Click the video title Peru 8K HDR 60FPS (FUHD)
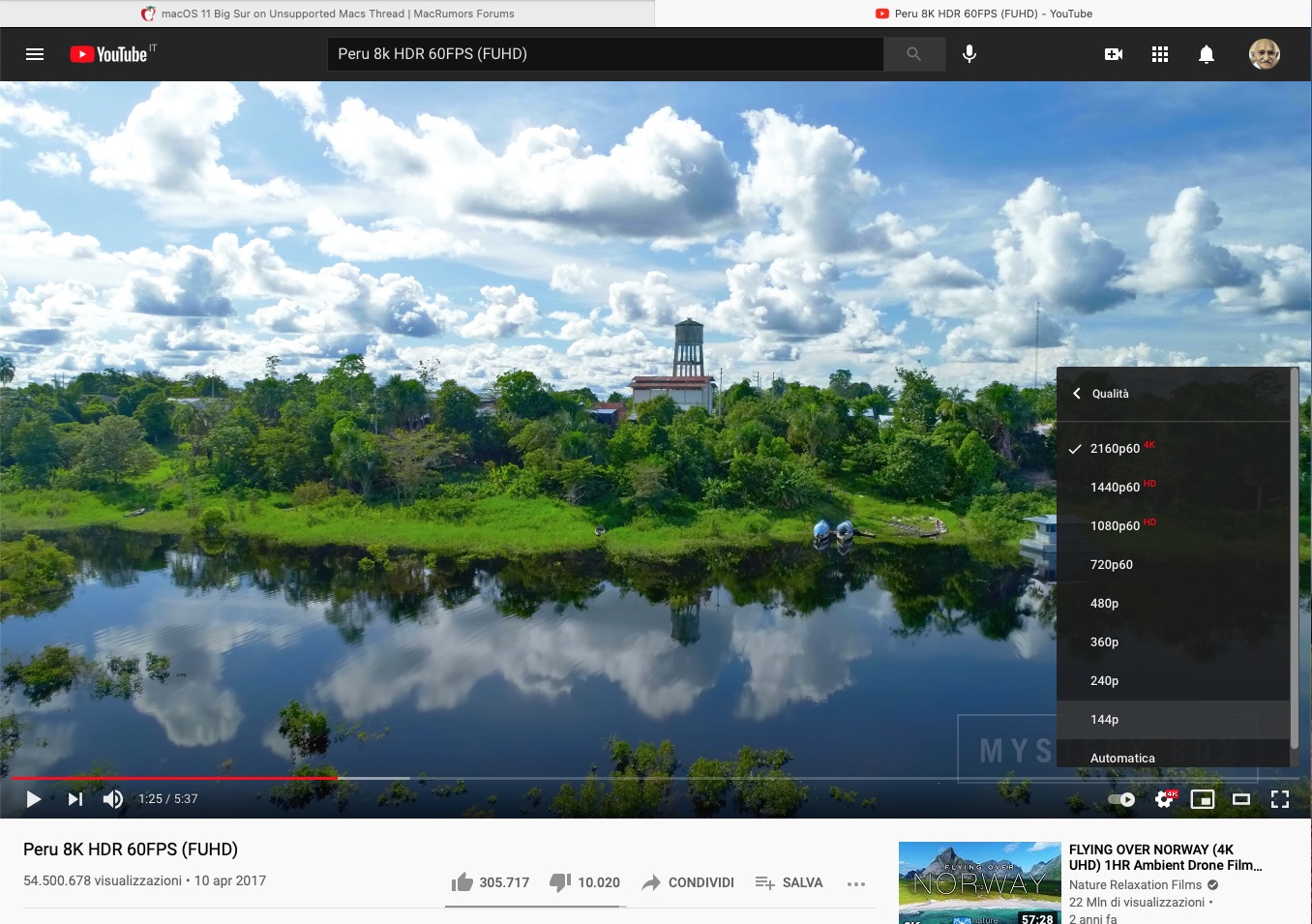1312x924 pixels. [x=131, y=849]
